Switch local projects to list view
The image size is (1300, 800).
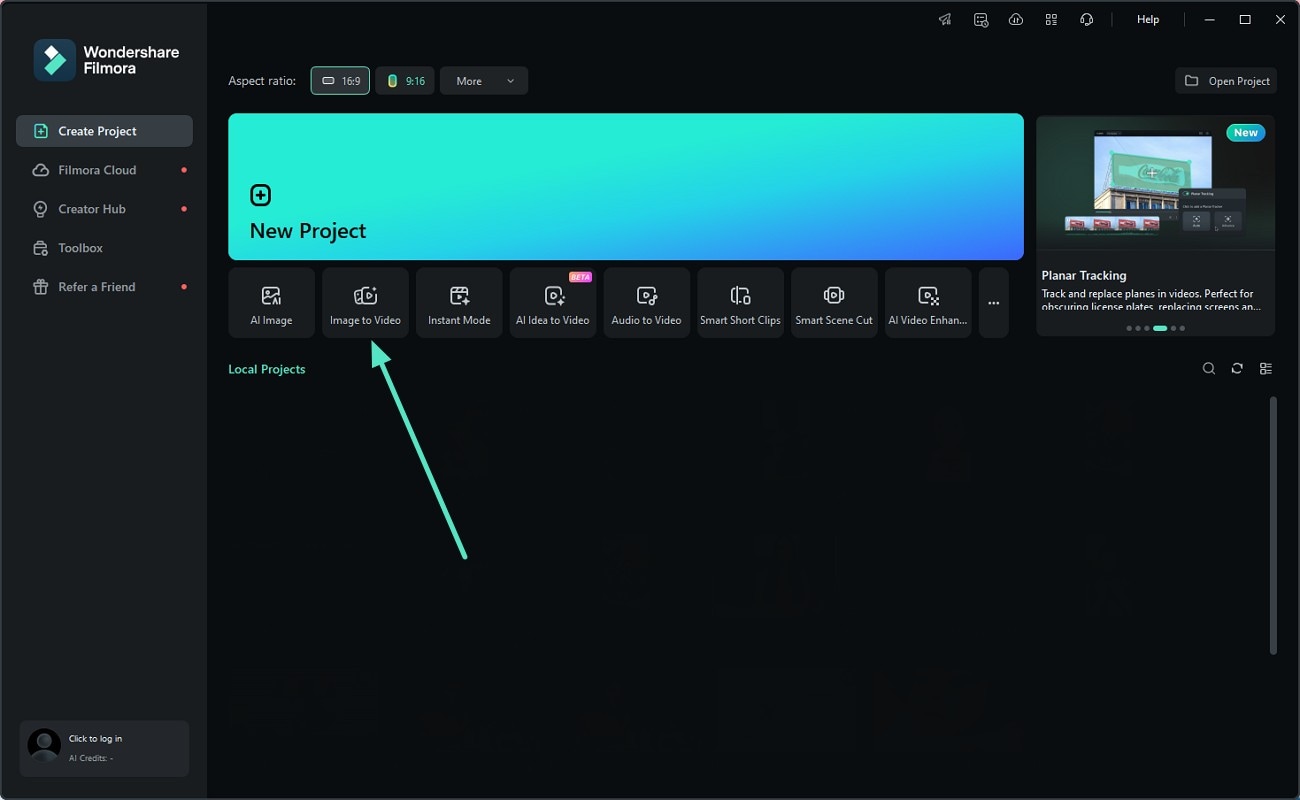coord(1266,369)
